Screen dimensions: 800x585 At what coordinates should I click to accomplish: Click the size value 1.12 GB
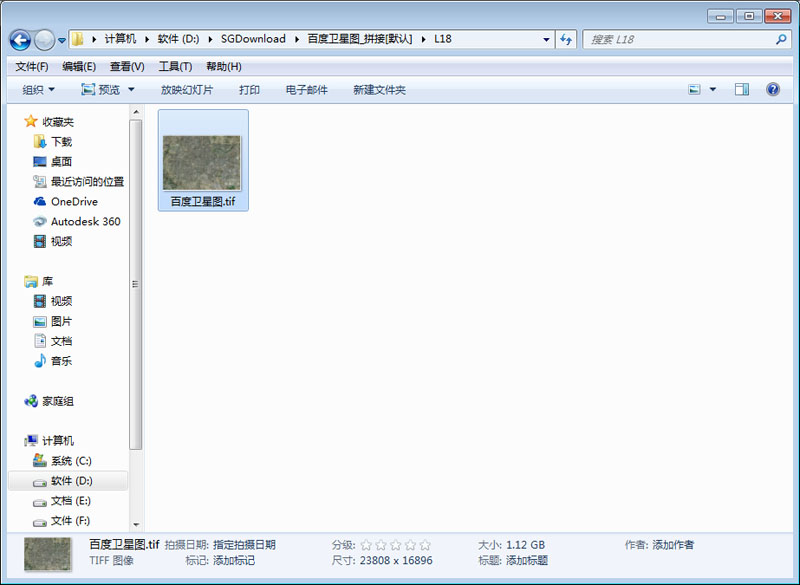(526, 545)
